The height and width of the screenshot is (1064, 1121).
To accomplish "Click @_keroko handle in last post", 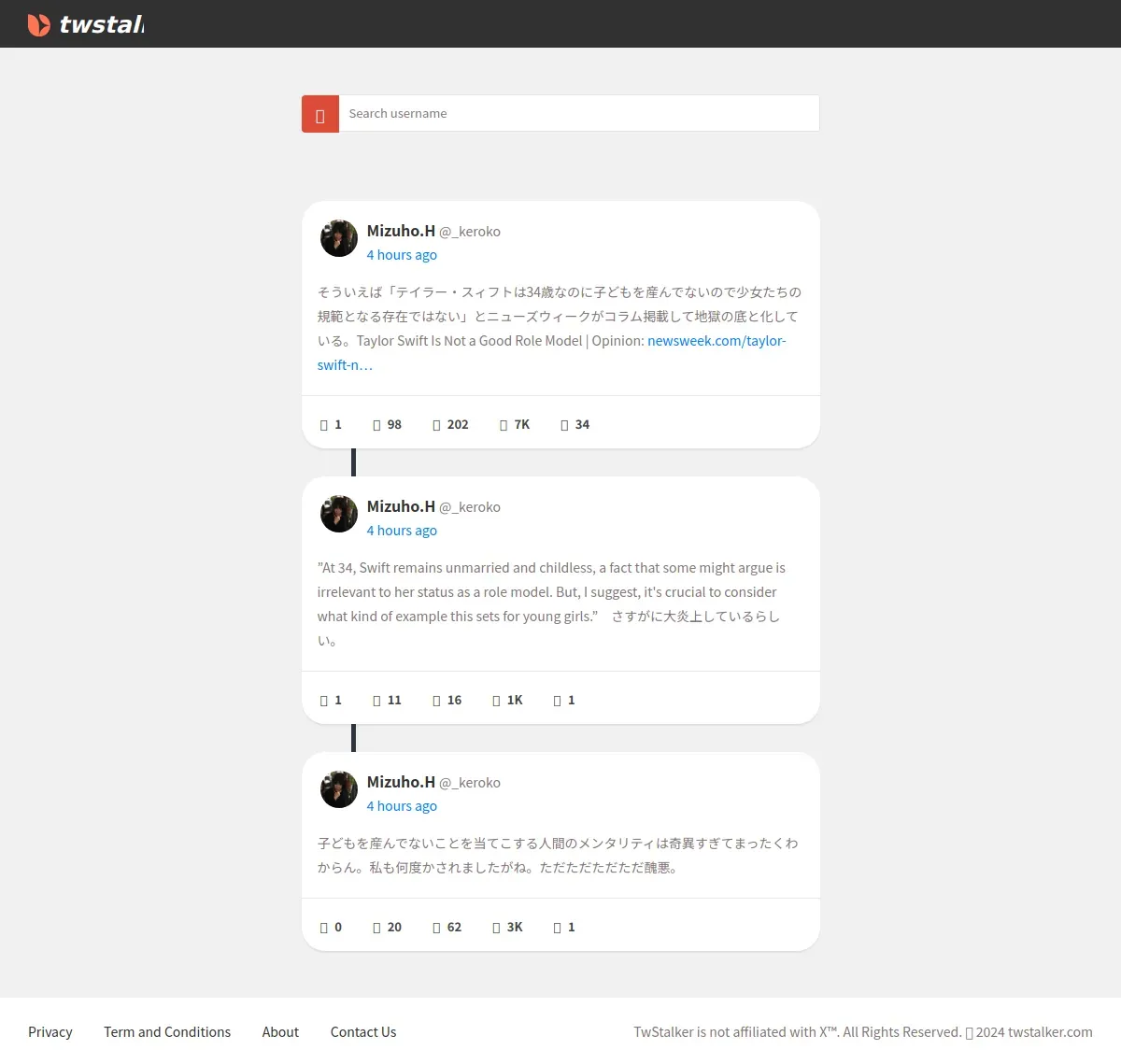I will [x=470, y=783].
